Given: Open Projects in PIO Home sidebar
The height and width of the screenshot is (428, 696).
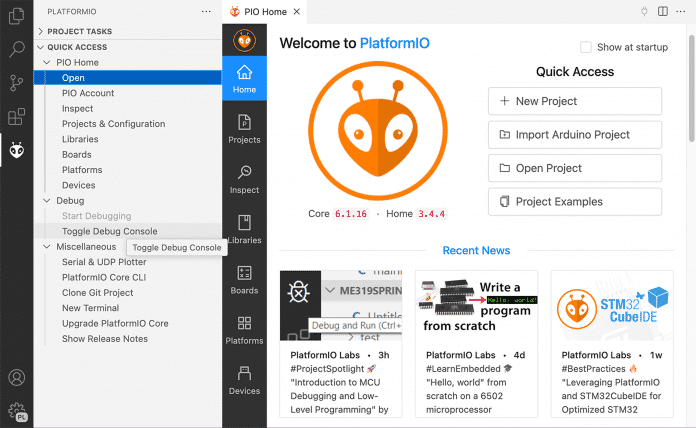Looking at the screenshot, I should 244,128.
